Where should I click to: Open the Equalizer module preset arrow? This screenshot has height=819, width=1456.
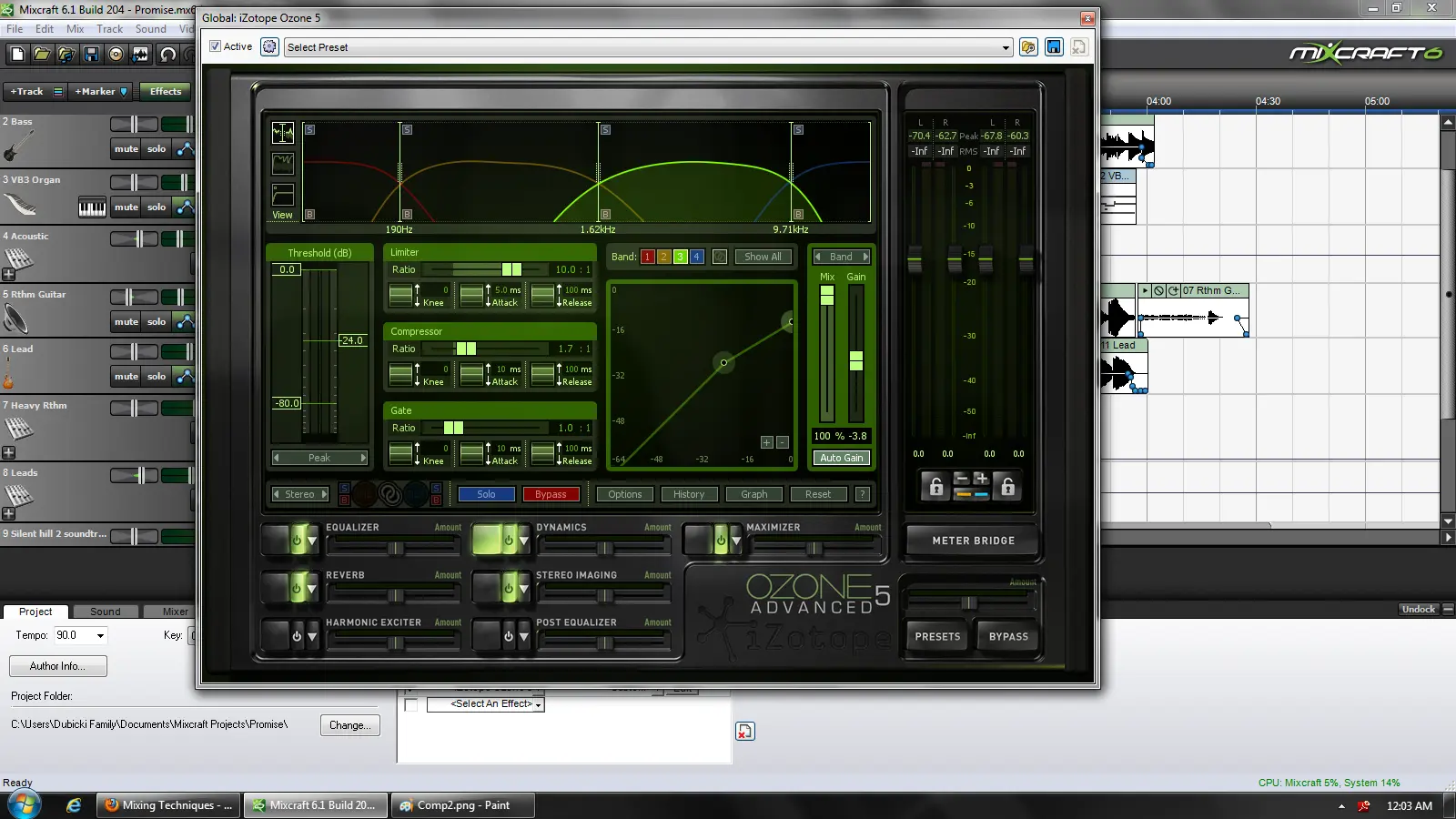pos(312,541)
